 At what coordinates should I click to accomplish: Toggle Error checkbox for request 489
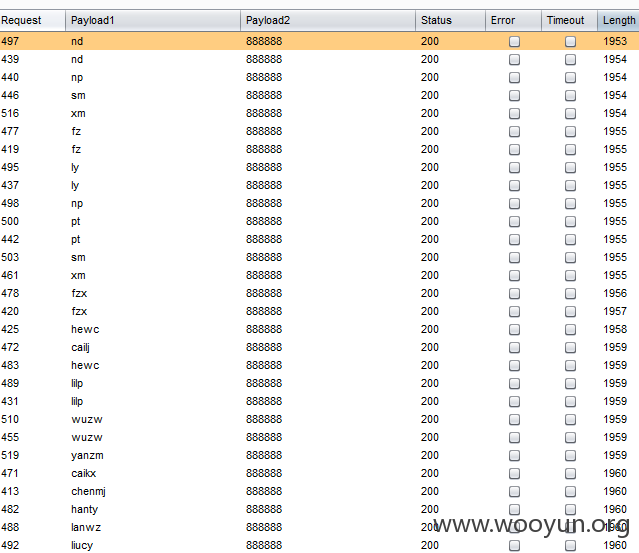pos(514,383)
